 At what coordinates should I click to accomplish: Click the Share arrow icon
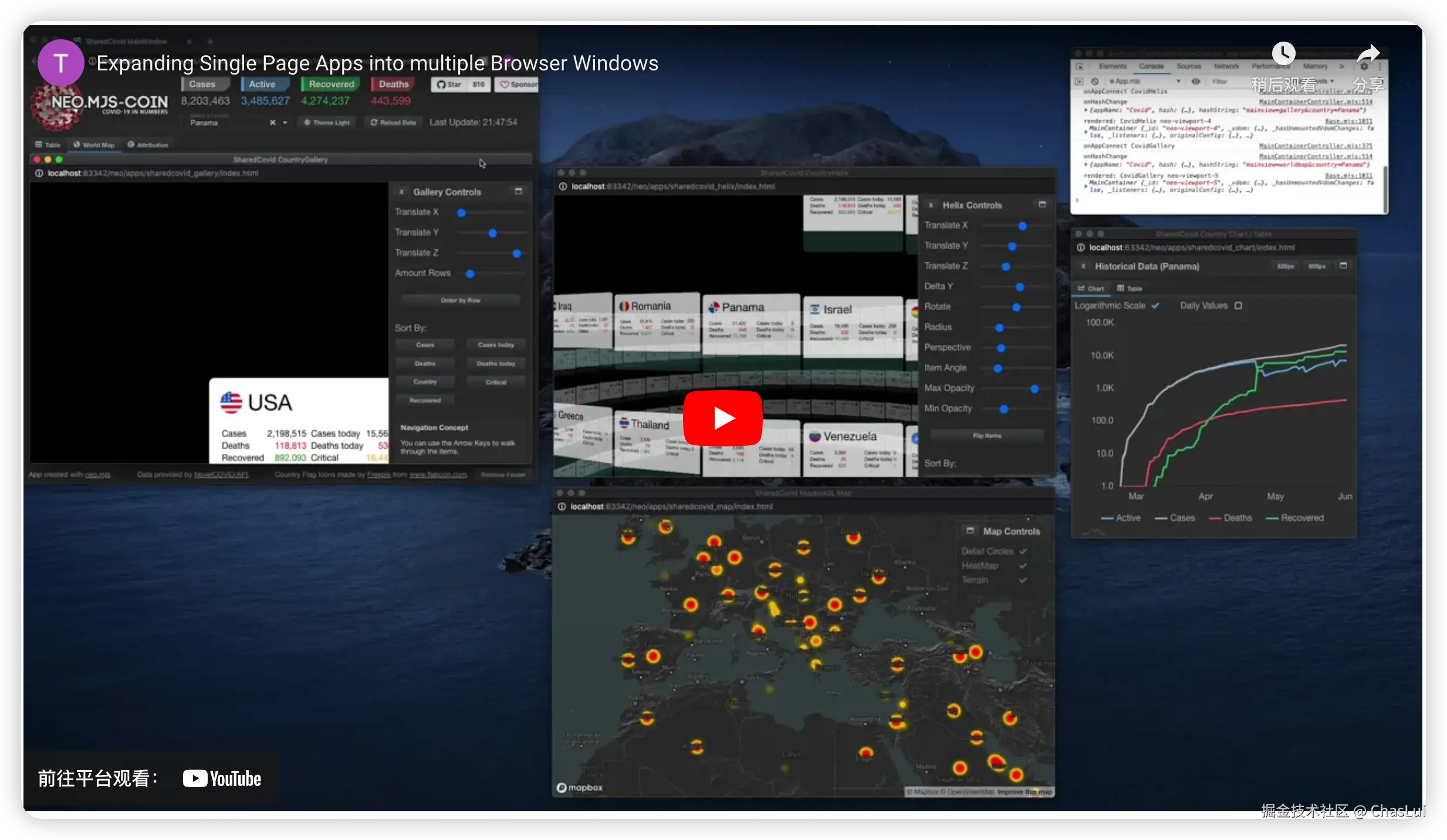[x=1368, y=55]
